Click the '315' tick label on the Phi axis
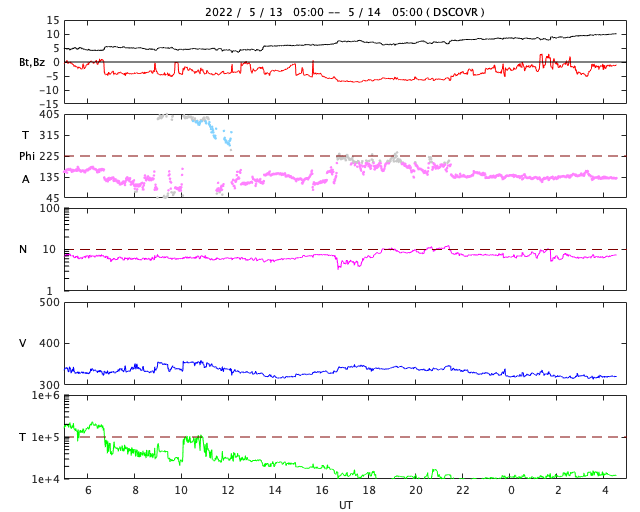 [49, 135]
